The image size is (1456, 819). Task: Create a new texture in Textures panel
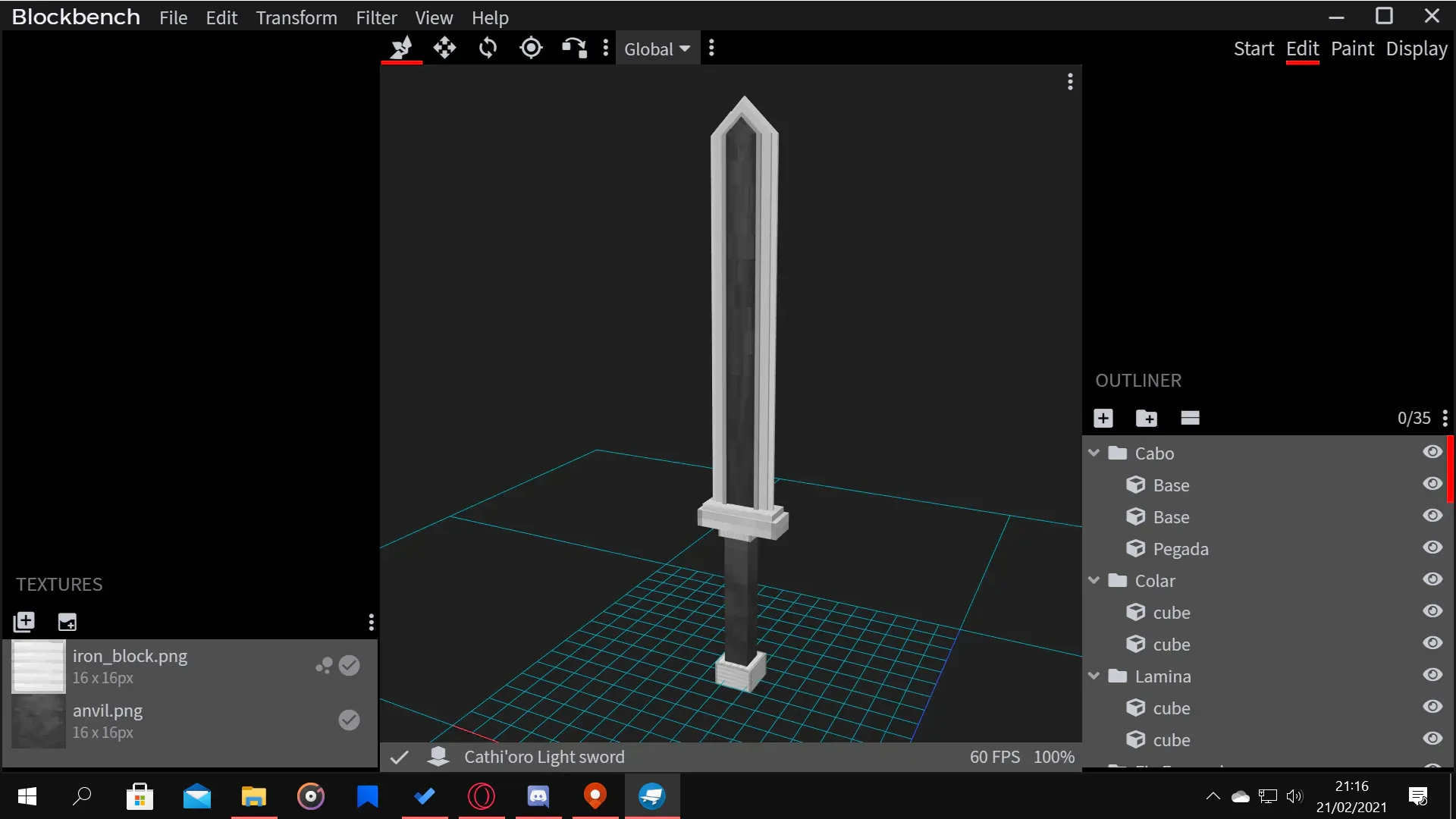(67, 622)
